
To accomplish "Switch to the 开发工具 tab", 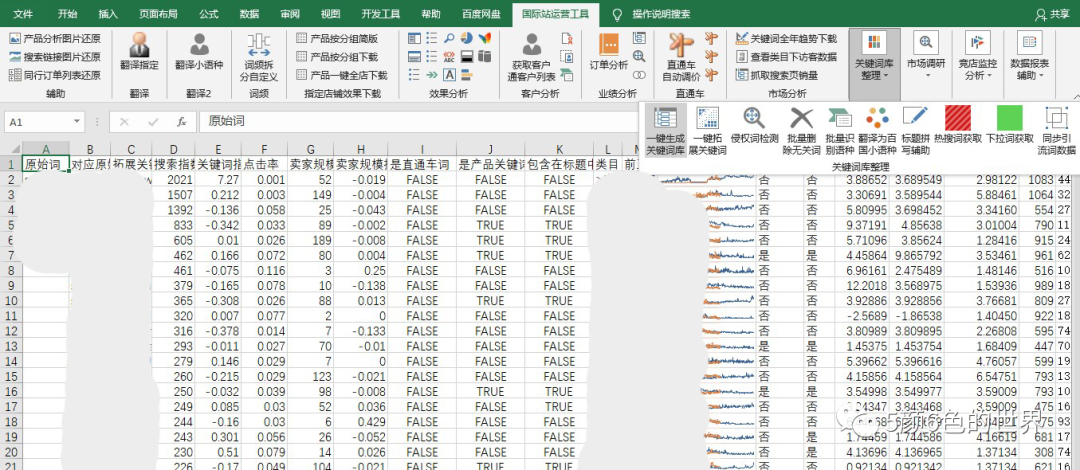I will (x=381, y=13).
